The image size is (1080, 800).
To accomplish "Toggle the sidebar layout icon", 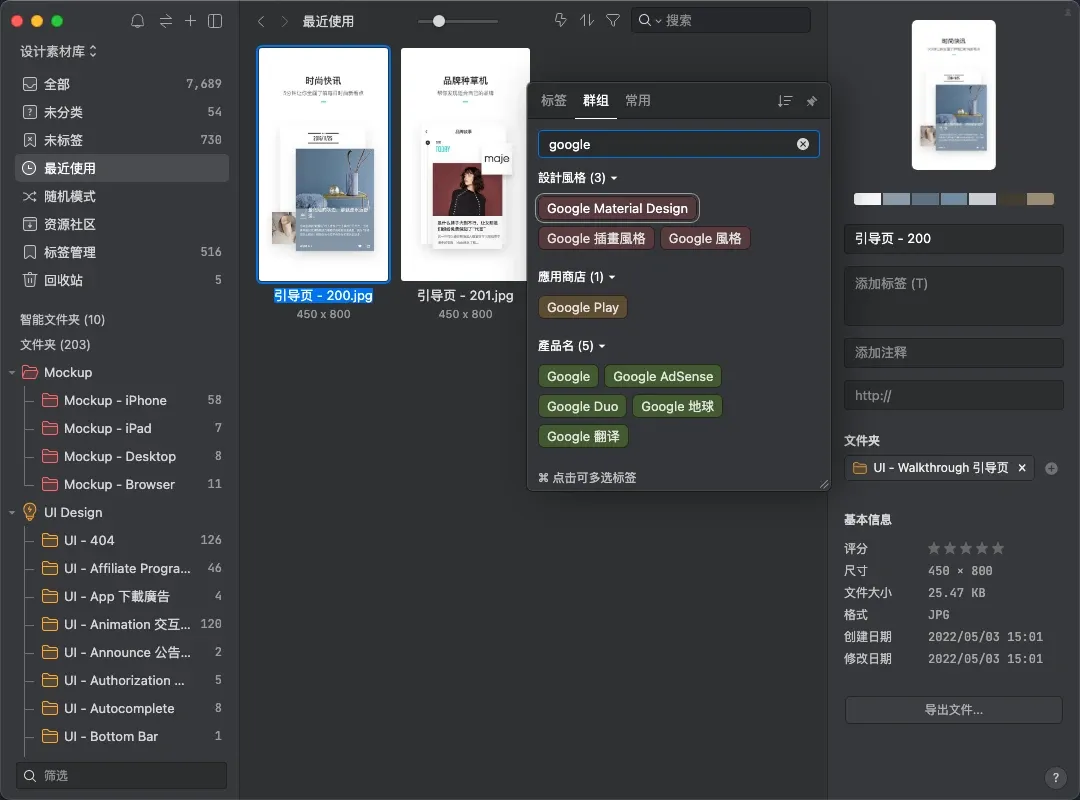I will coord(215,21).
